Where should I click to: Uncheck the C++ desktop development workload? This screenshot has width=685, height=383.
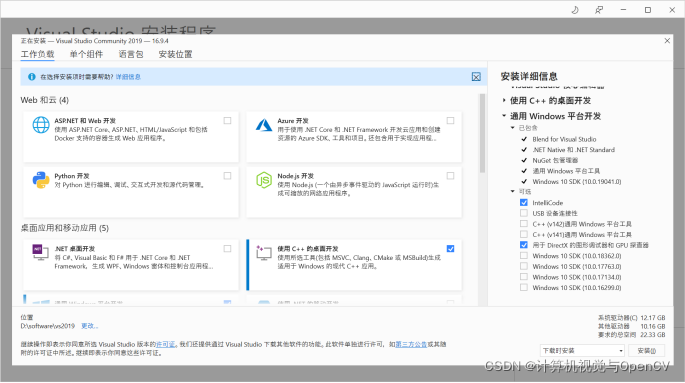coord(450,248)
